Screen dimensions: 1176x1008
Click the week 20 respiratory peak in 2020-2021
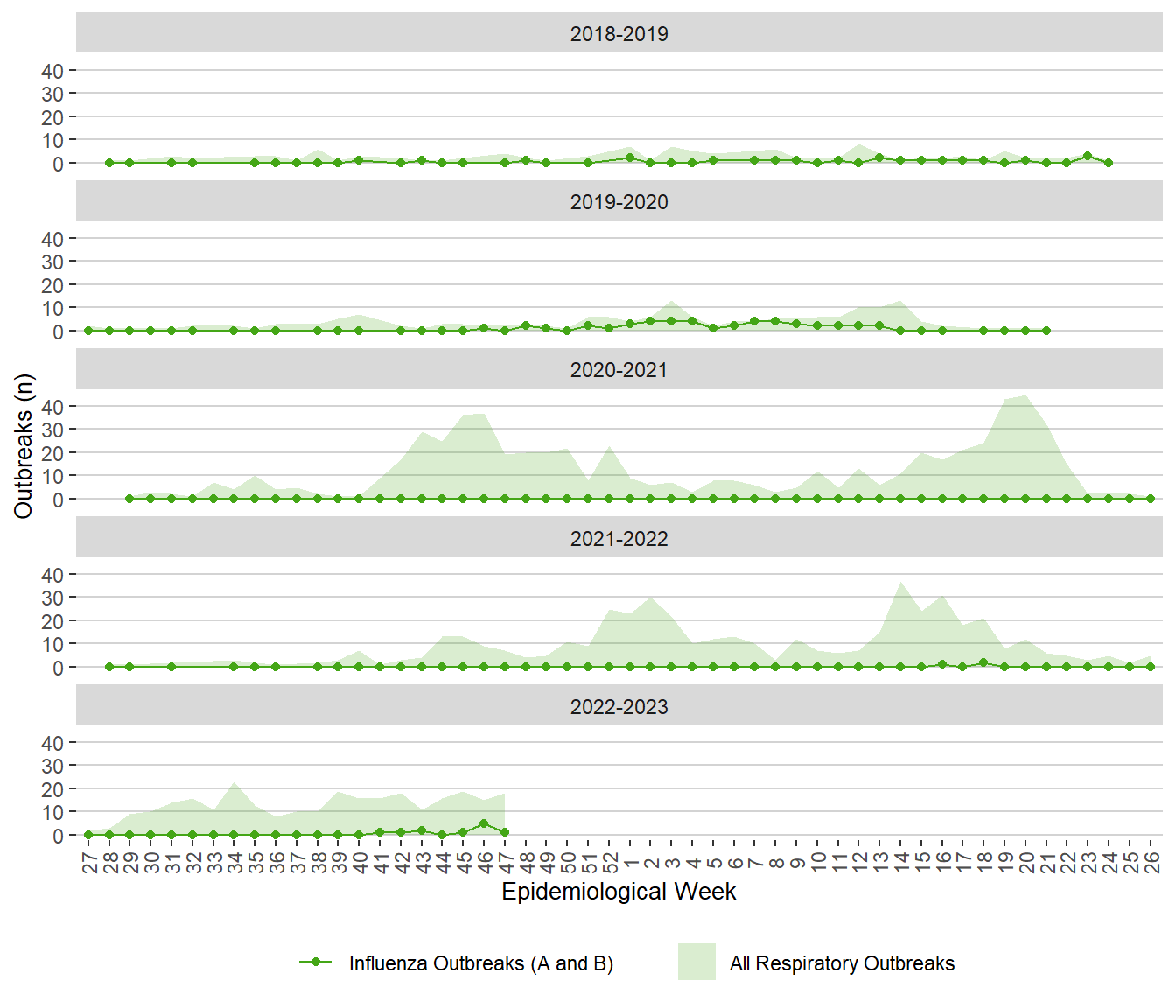tap(1025, 396)
